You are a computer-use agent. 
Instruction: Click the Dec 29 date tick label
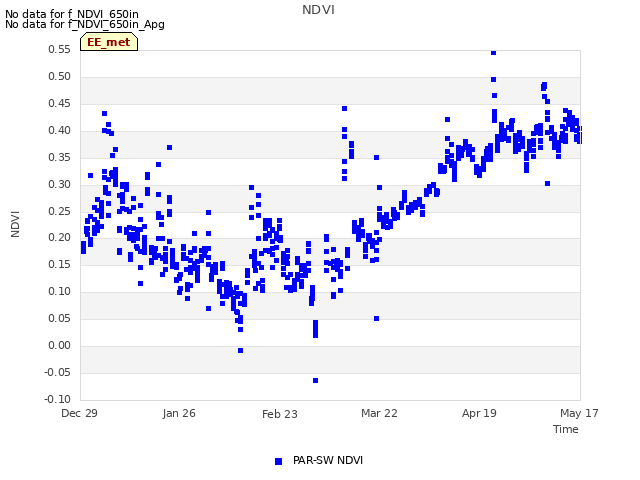point(79,413)
